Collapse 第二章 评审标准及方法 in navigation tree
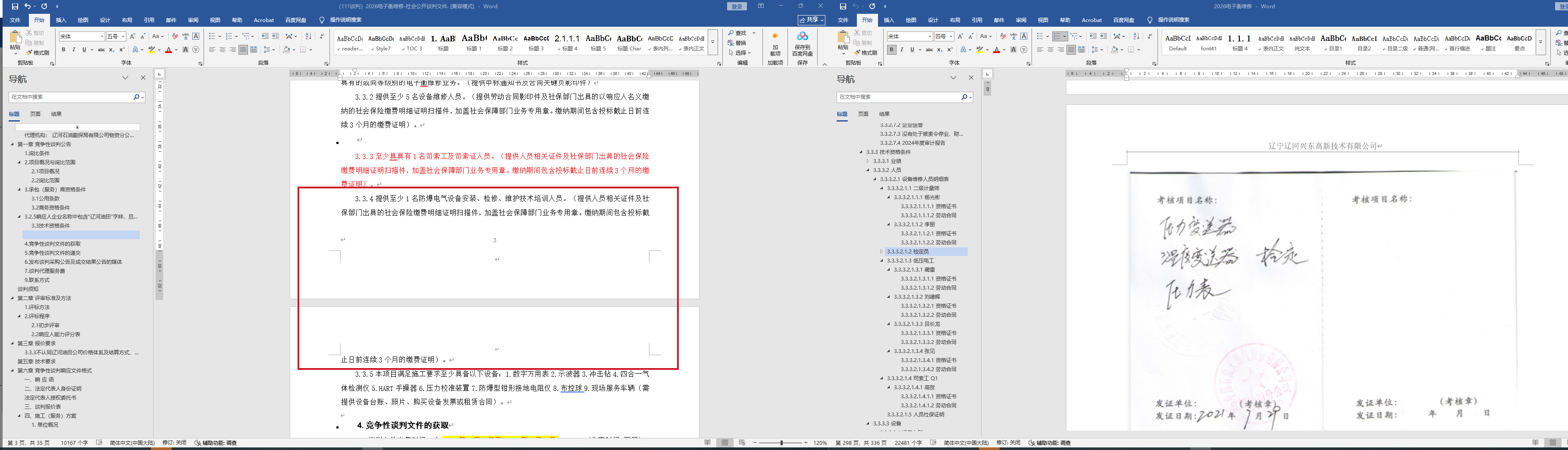1568x450 pixels. 12,298
